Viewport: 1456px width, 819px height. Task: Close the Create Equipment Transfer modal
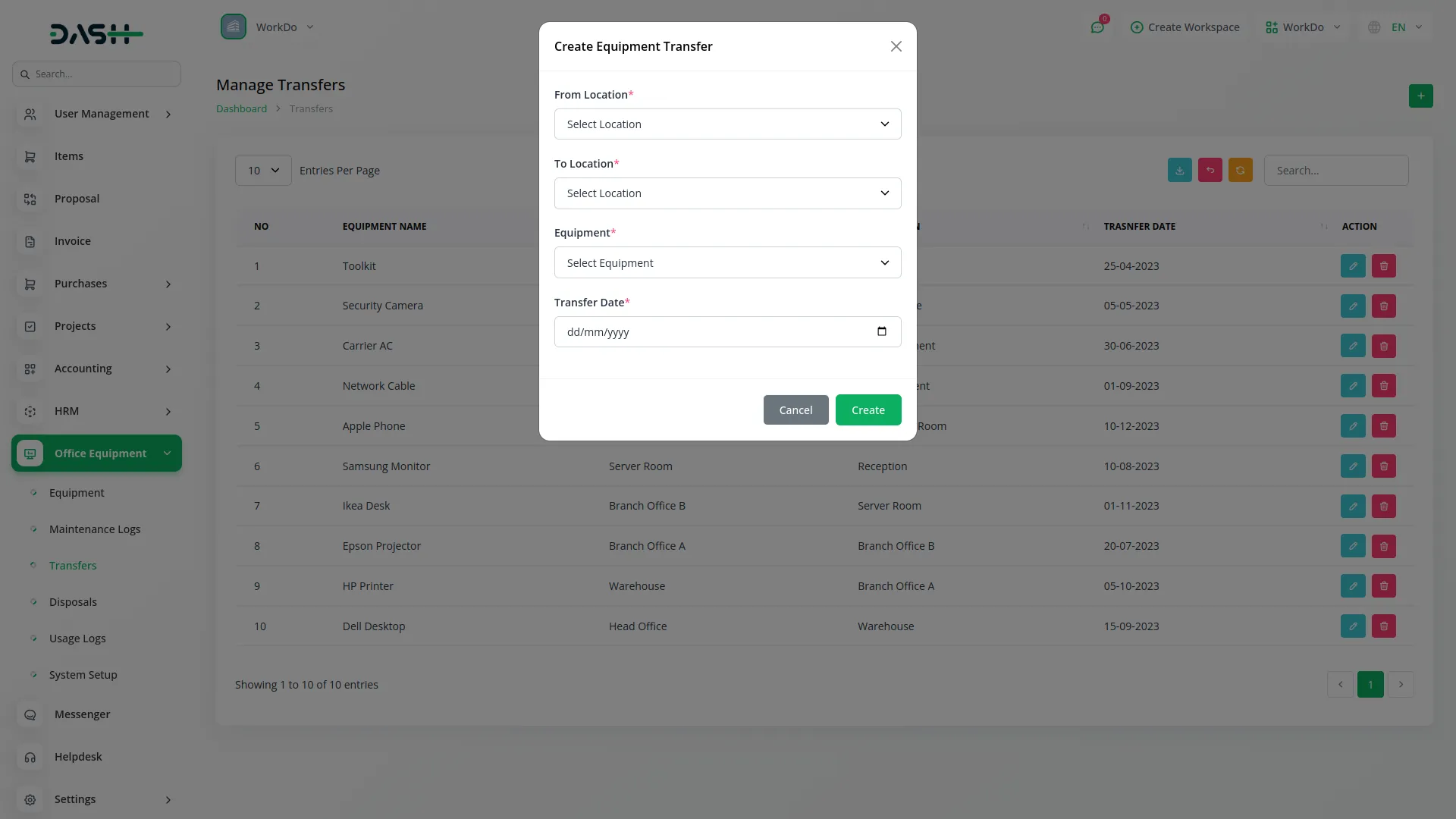tap(896, 46)
